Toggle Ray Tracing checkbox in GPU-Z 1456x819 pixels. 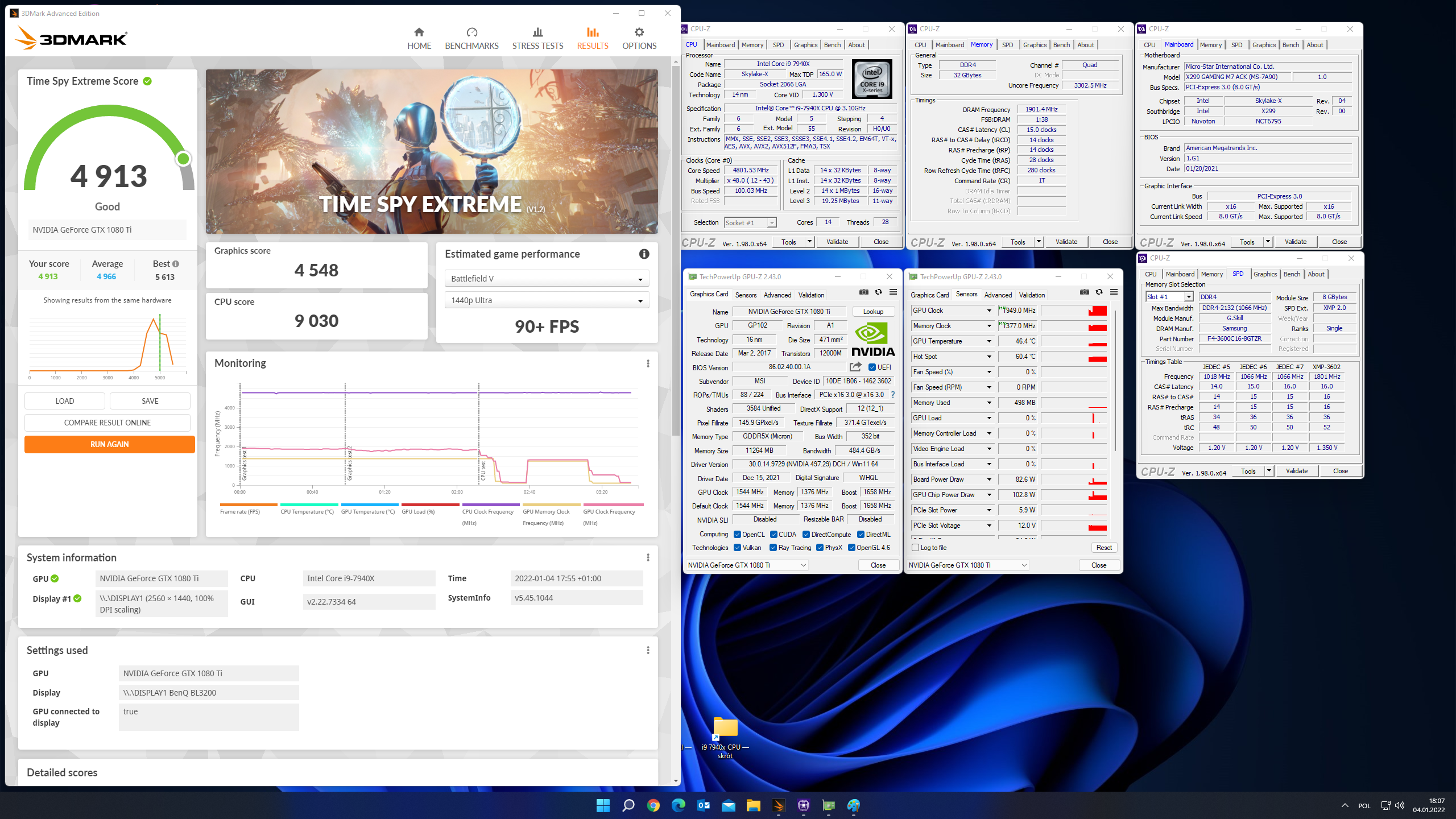[773, 548]
